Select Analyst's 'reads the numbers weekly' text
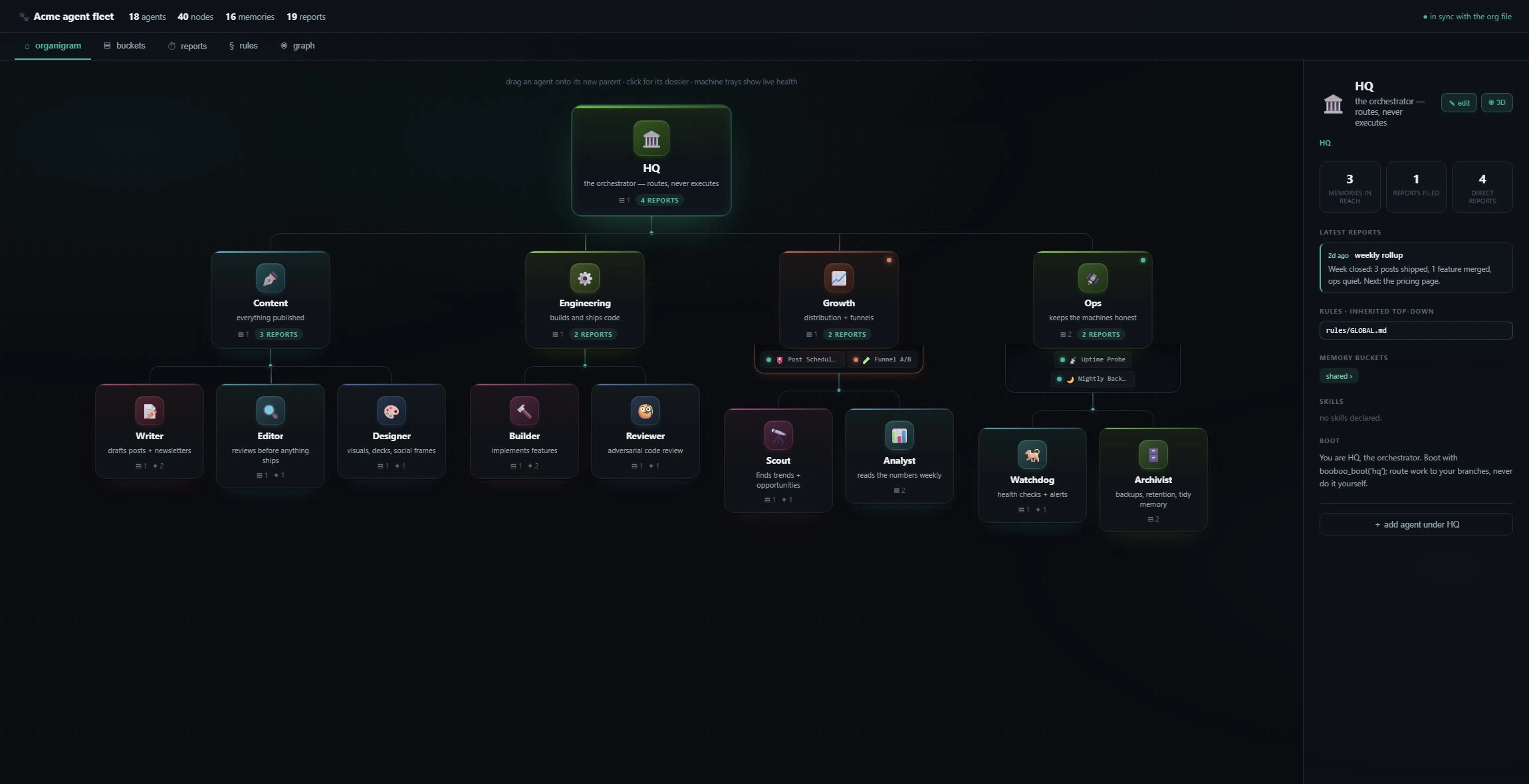 [x=899, y=475]
